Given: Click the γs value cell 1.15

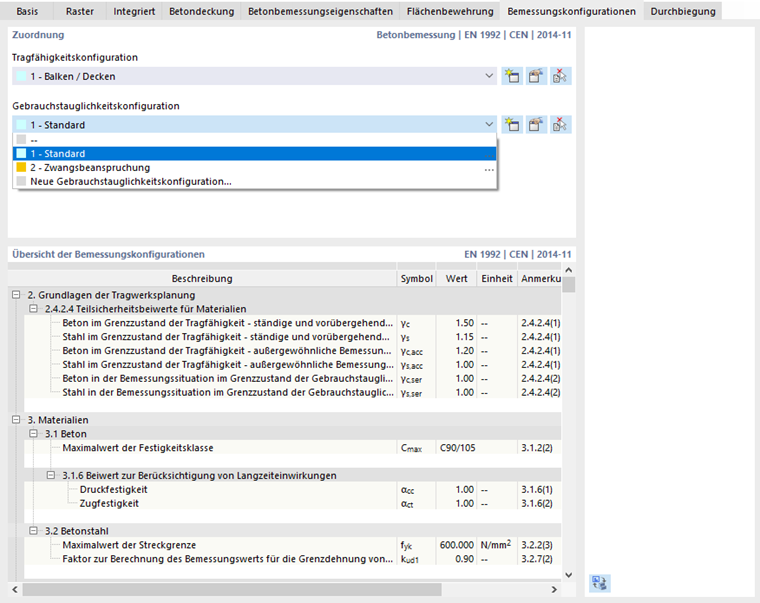Looking at the screenshot, I should (457, 337).
